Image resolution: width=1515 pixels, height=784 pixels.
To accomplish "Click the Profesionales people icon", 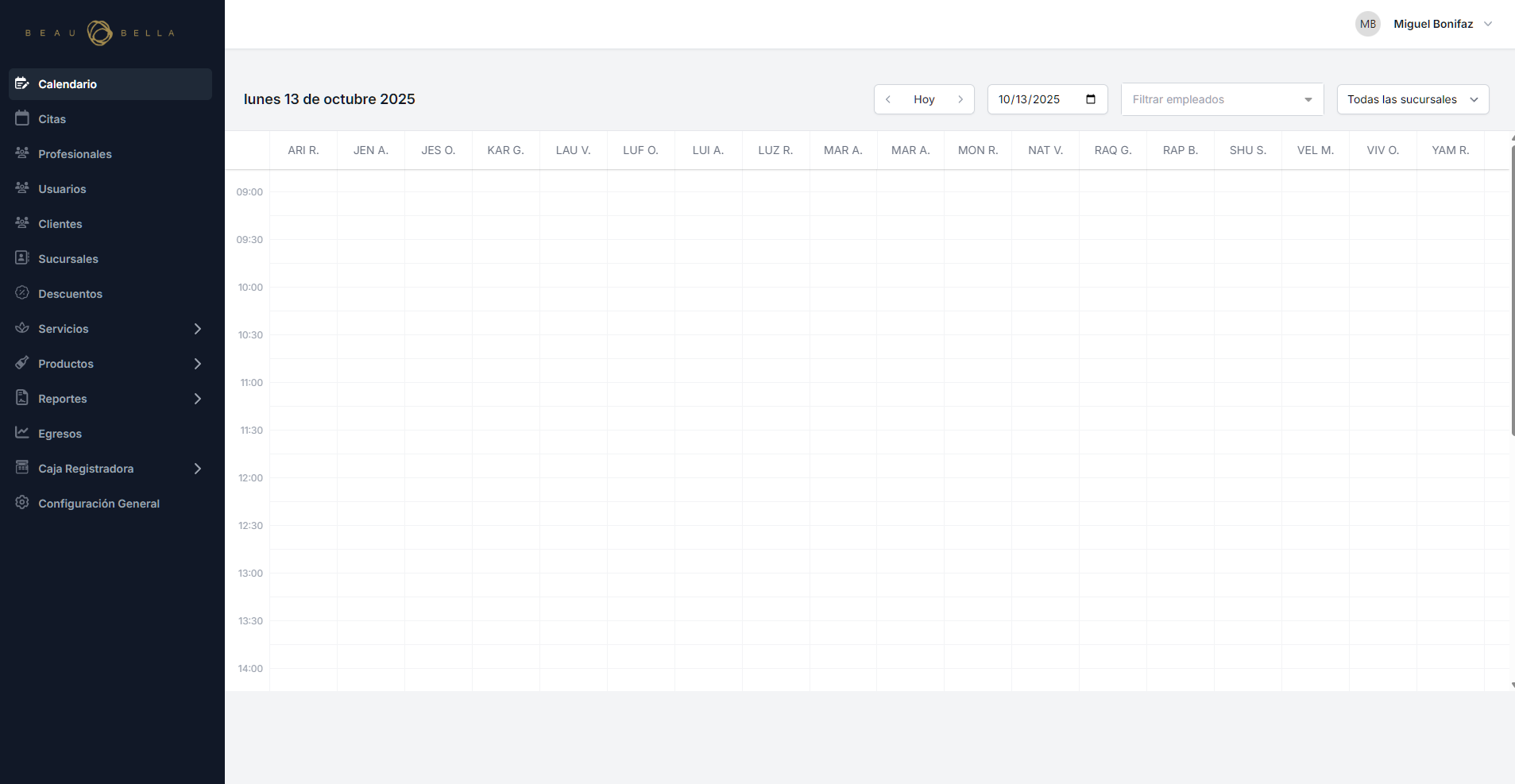I will point(22,153).
